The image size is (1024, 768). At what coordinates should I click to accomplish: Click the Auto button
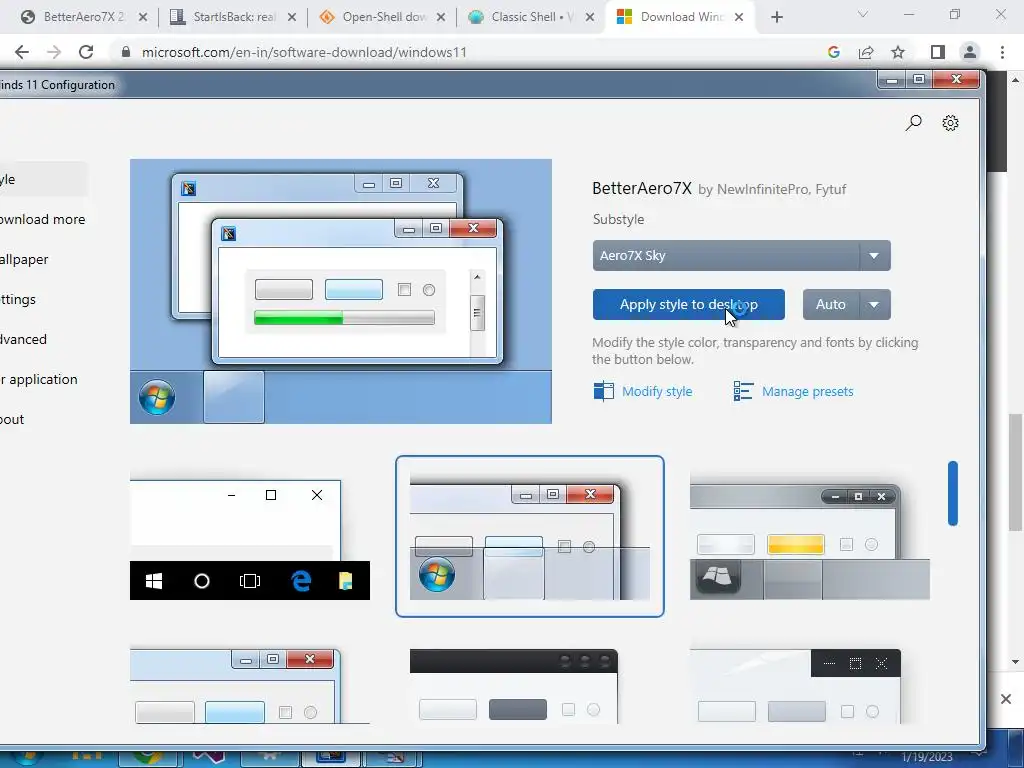pyautogui.click(x=831, y=304)
